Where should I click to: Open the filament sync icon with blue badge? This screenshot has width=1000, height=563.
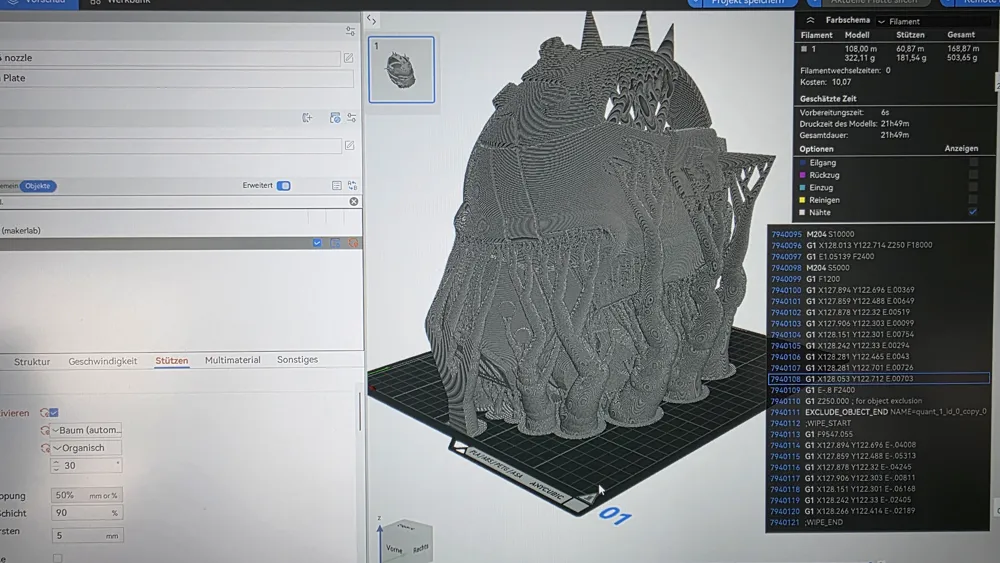335,118
